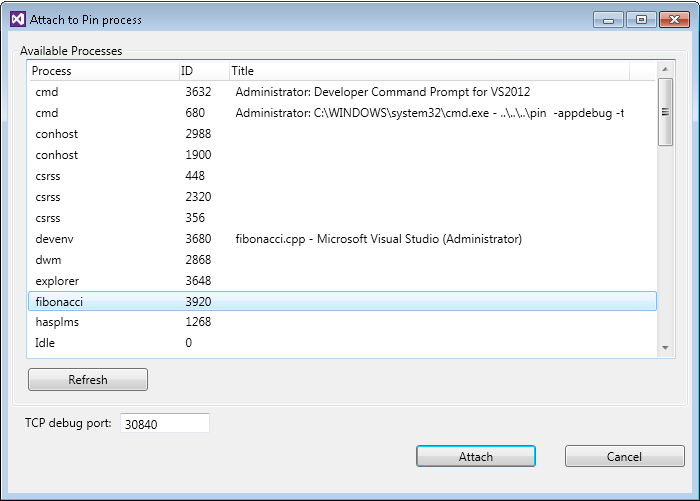Select the csrss process with ID 356
The image size is (700, 501).
pyautogui.click(x=342, y=218)
